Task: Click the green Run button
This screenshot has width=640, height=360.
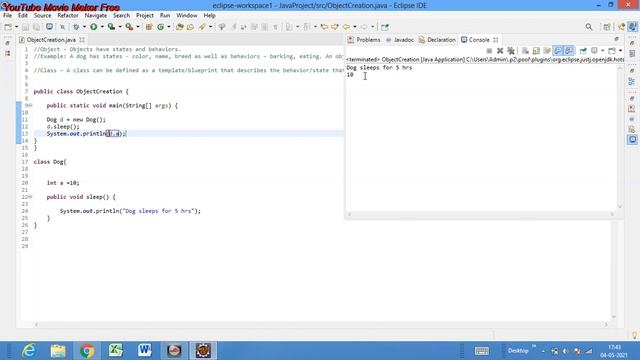Action: (x=94, y=27)
